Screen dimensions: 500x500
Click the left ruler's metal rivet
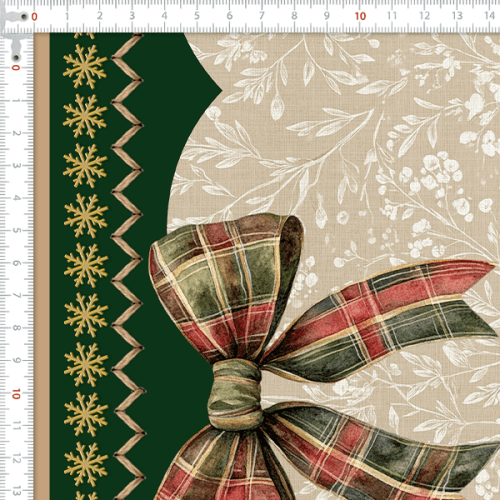pyautogui.click(x=16, y=58)
